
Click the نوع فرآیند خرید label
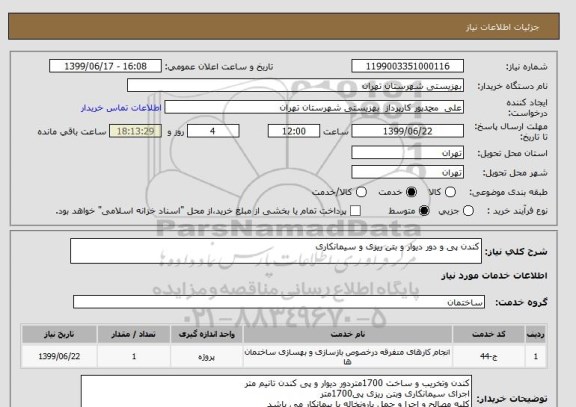(517, 211)
